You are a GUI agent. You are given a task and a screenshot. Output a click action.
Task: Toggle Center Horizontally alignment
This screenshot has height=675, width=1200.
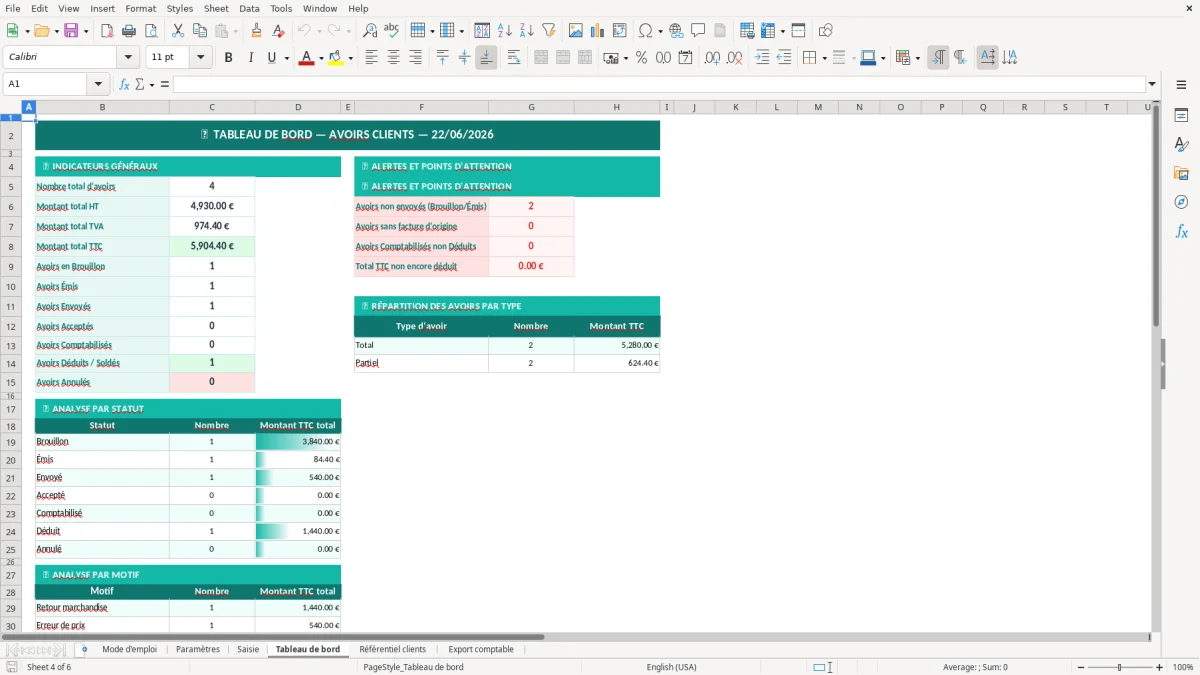point(393,58)
